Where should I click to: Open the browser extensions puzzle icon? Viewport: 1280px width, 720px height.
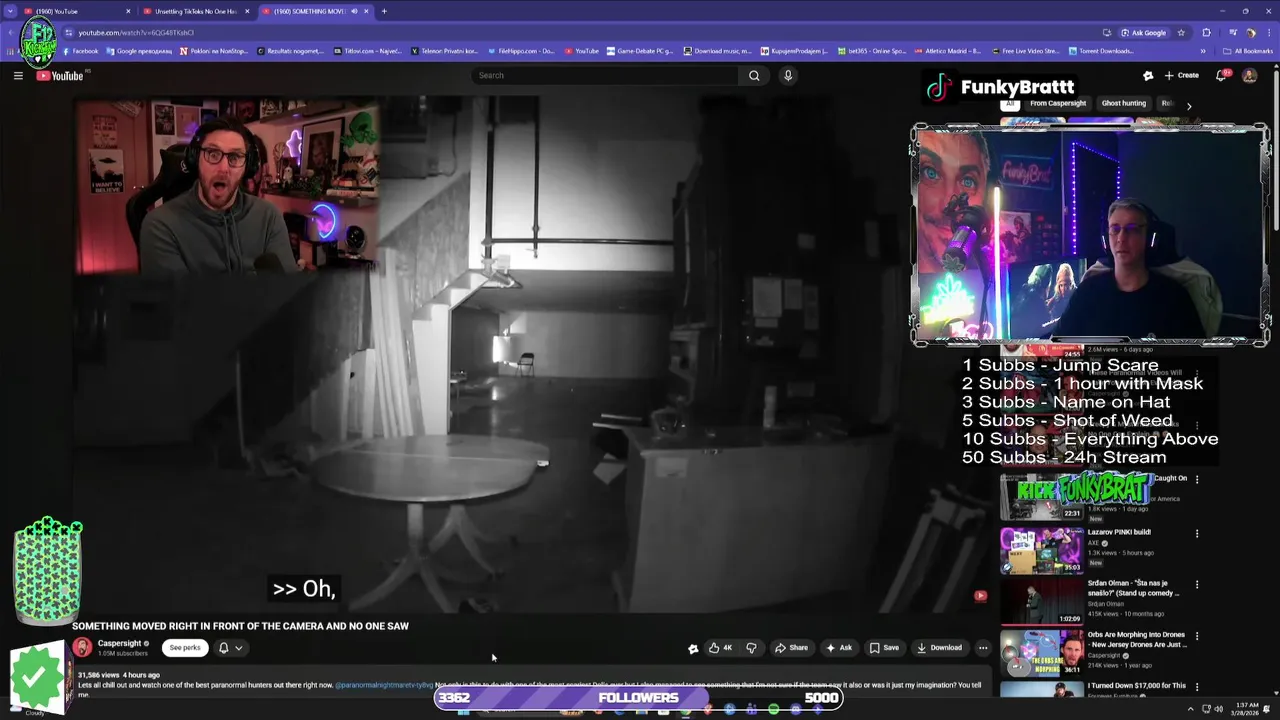click(1206, 32)
